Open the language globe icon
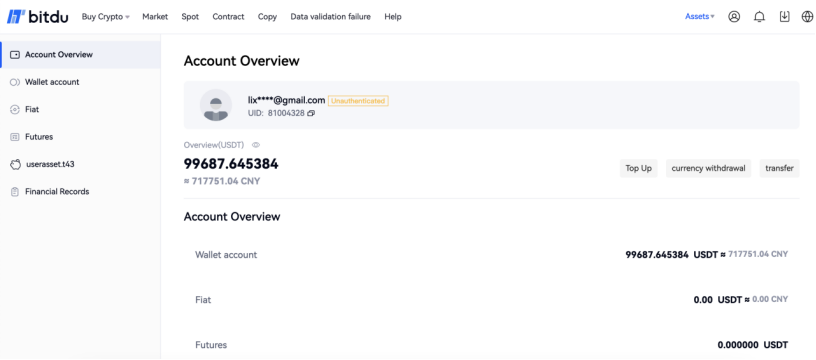The image size is (816, 360). 807,17
